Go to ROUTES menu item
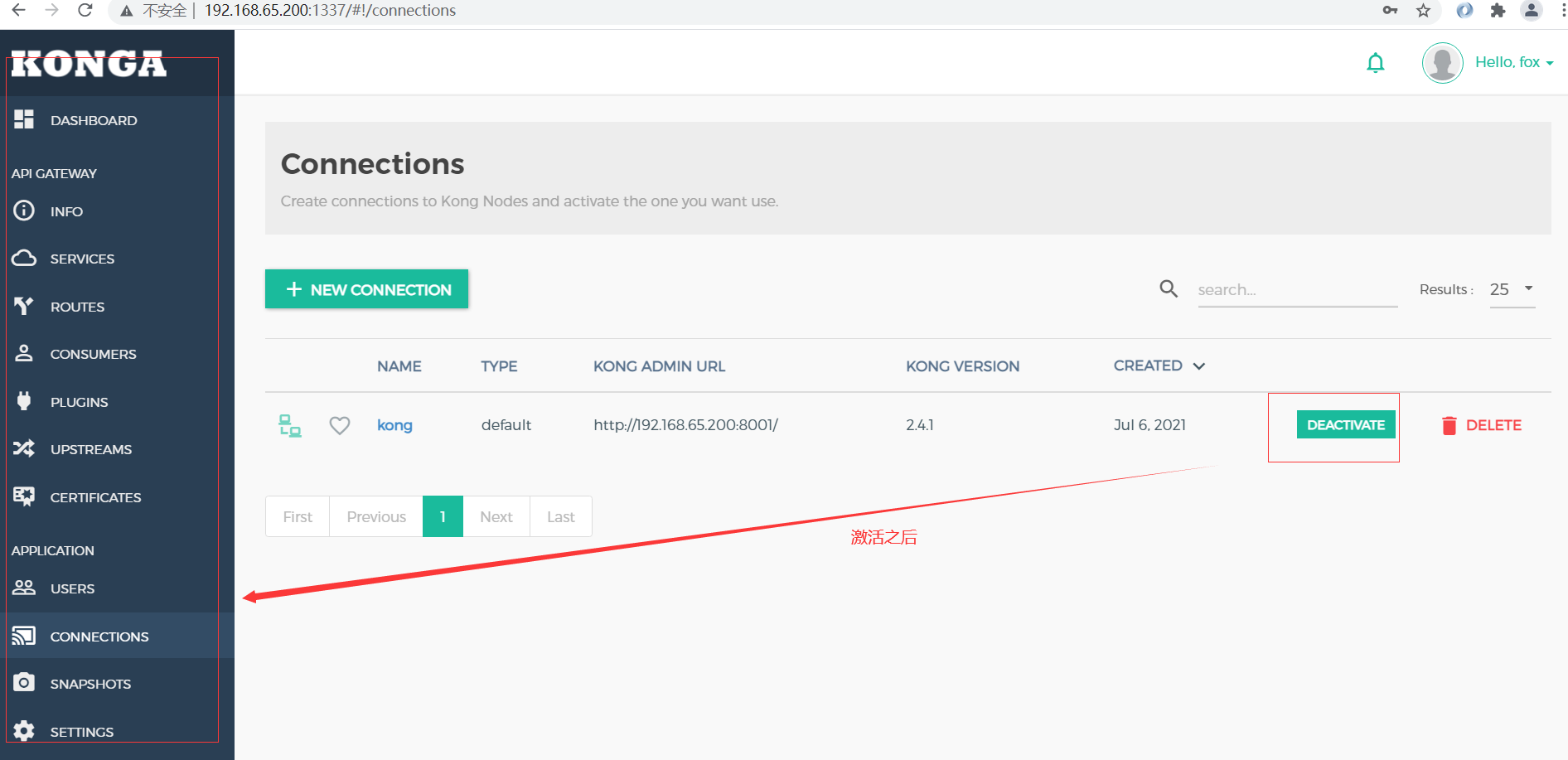This screenshot has height=760, width=1568. [x=77, y=307]
